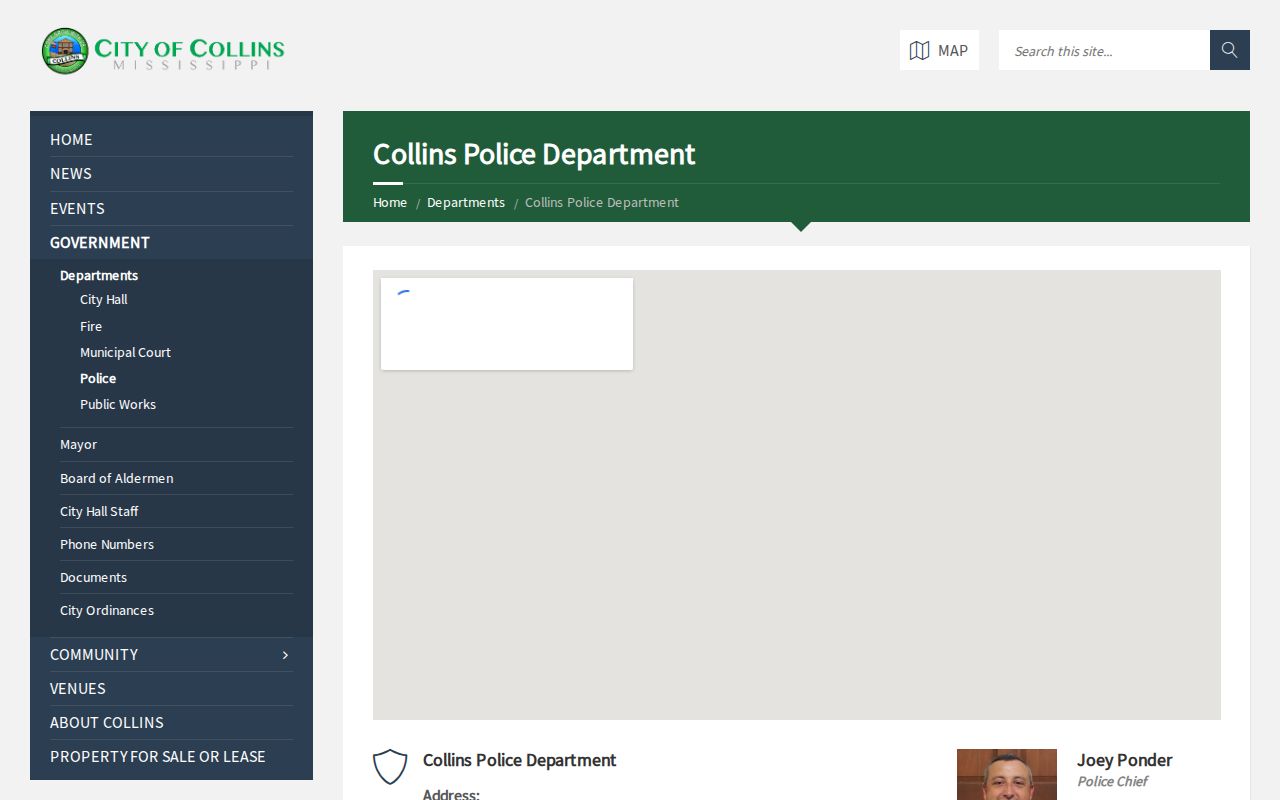The height and width of the screenshot is (800, 1280).
Task: Focus the Search this site field
Action: click(1104, 50)
